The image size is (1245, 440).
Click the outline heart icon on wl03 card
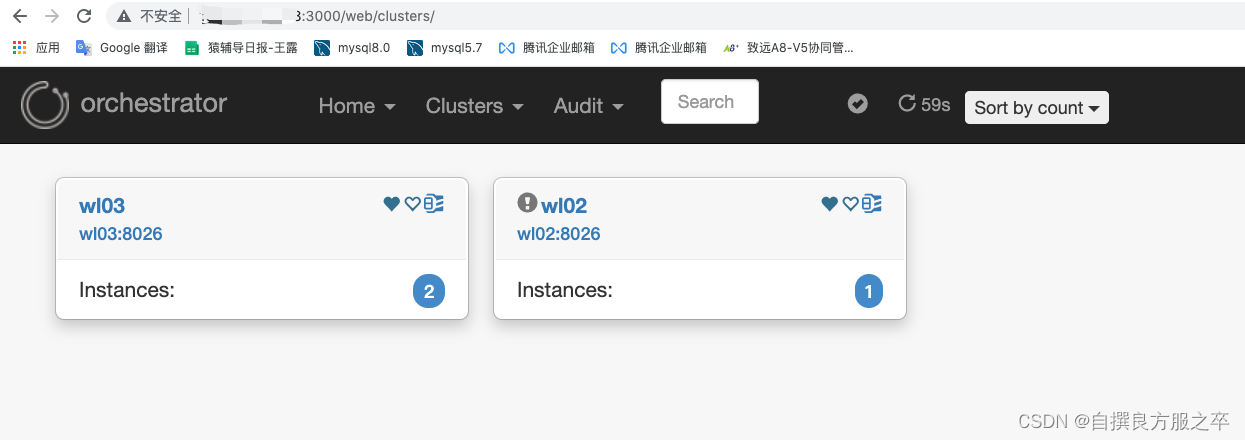(412, 203)
